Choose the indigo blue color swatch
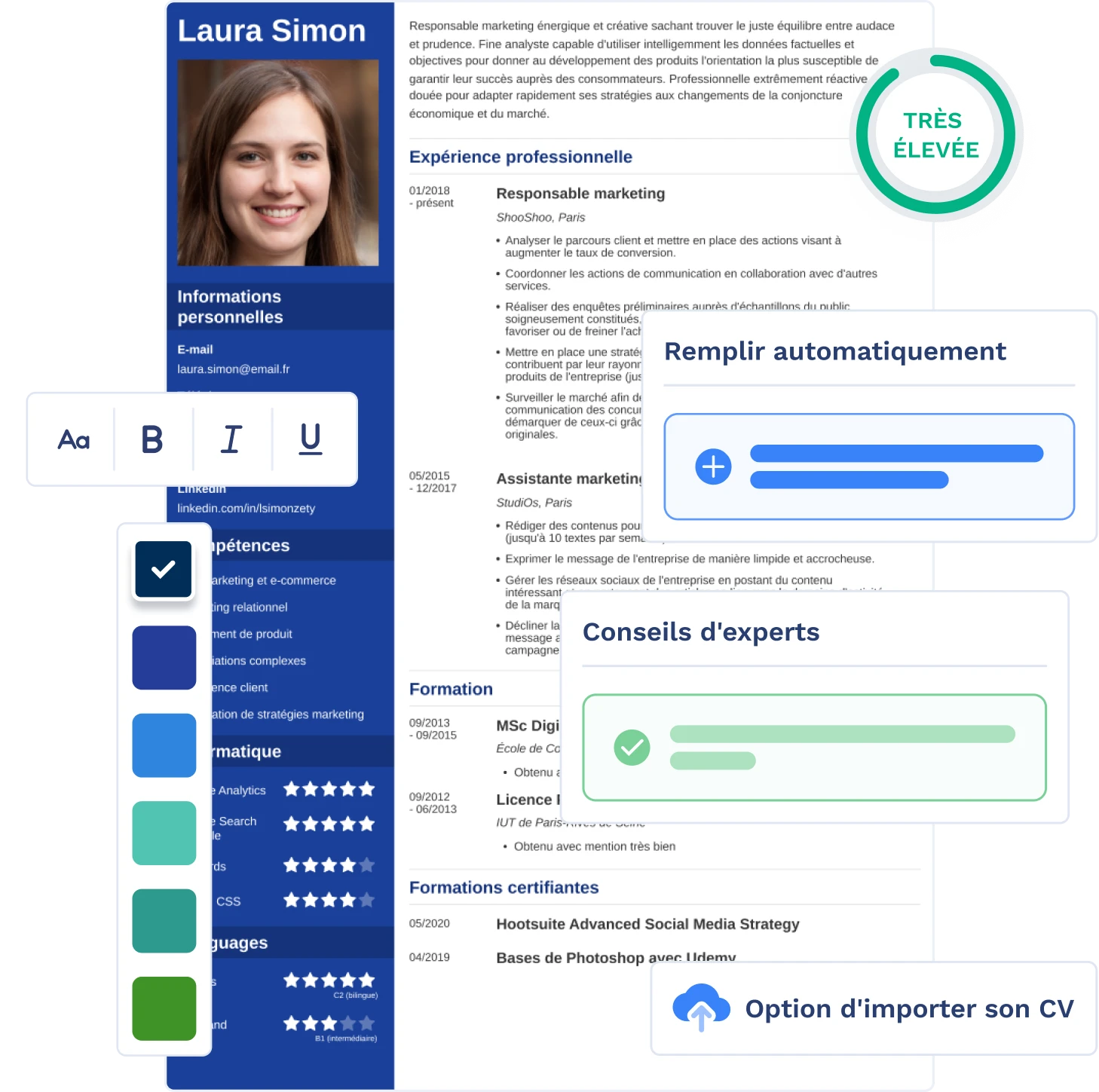The height and width of the screenshot is (1092, 1099). [164, 658]
